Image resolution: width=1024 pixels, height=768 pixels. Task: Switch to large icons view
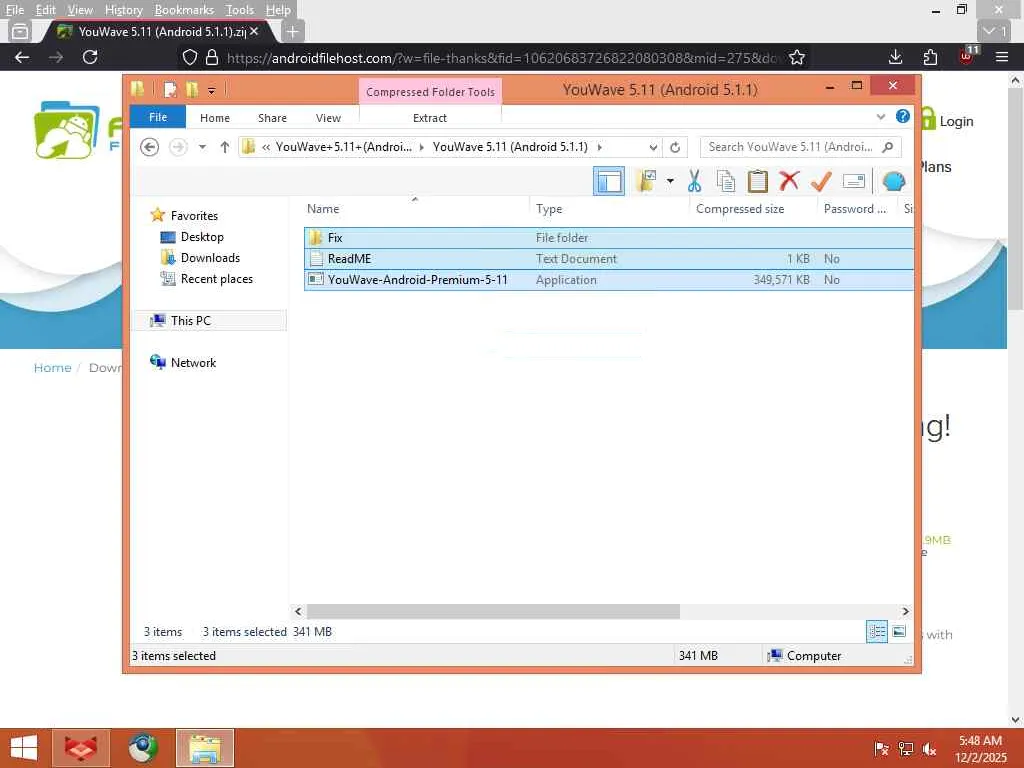pyautogui.click(x=899, y=632)
